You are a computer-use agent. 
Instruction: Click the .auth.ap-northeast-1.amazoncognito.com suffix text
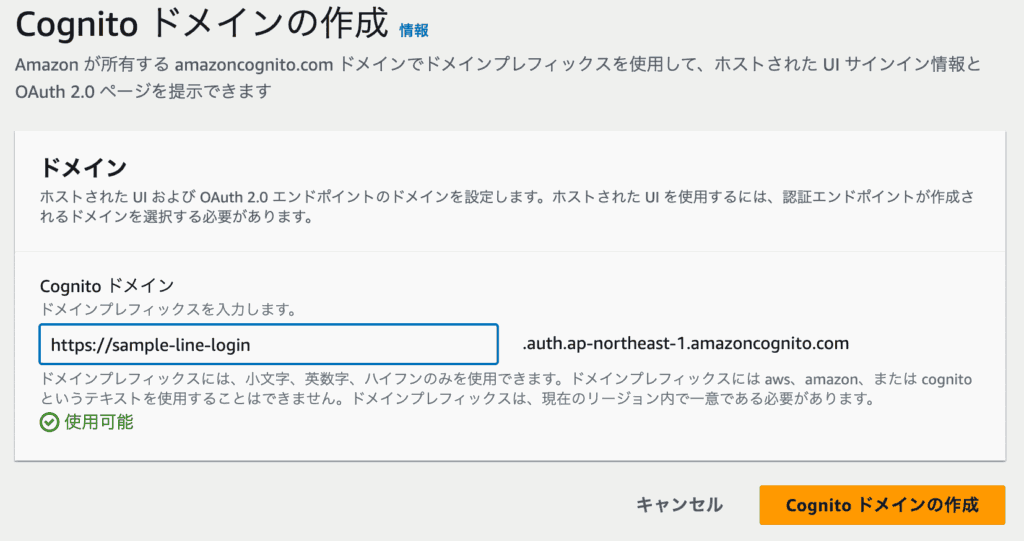coord(685,344)
